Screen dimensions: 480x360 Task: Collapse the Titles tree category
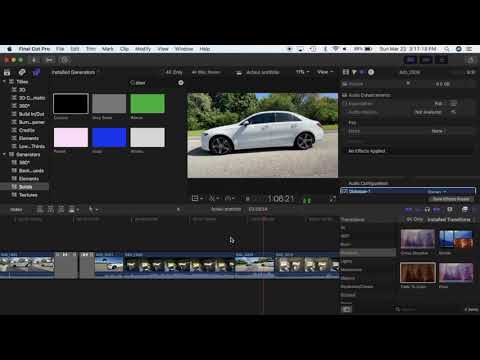pos(4,81)
